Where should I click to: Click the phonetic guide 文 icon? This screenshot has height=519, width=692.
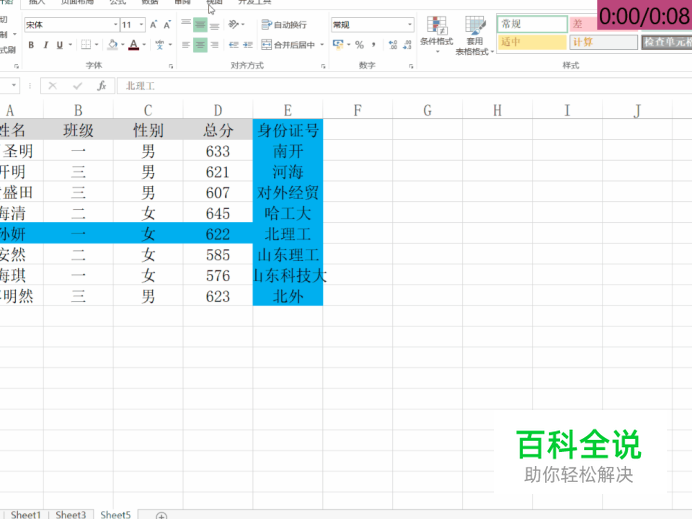tap(159, 45)
